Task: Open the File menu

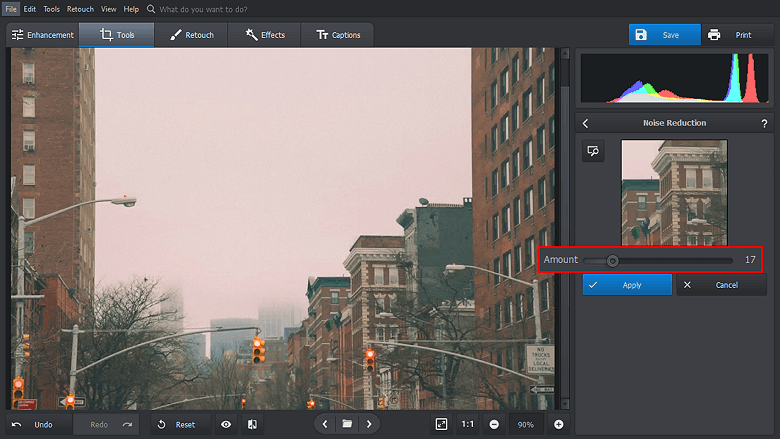Action: click(11, 9)
